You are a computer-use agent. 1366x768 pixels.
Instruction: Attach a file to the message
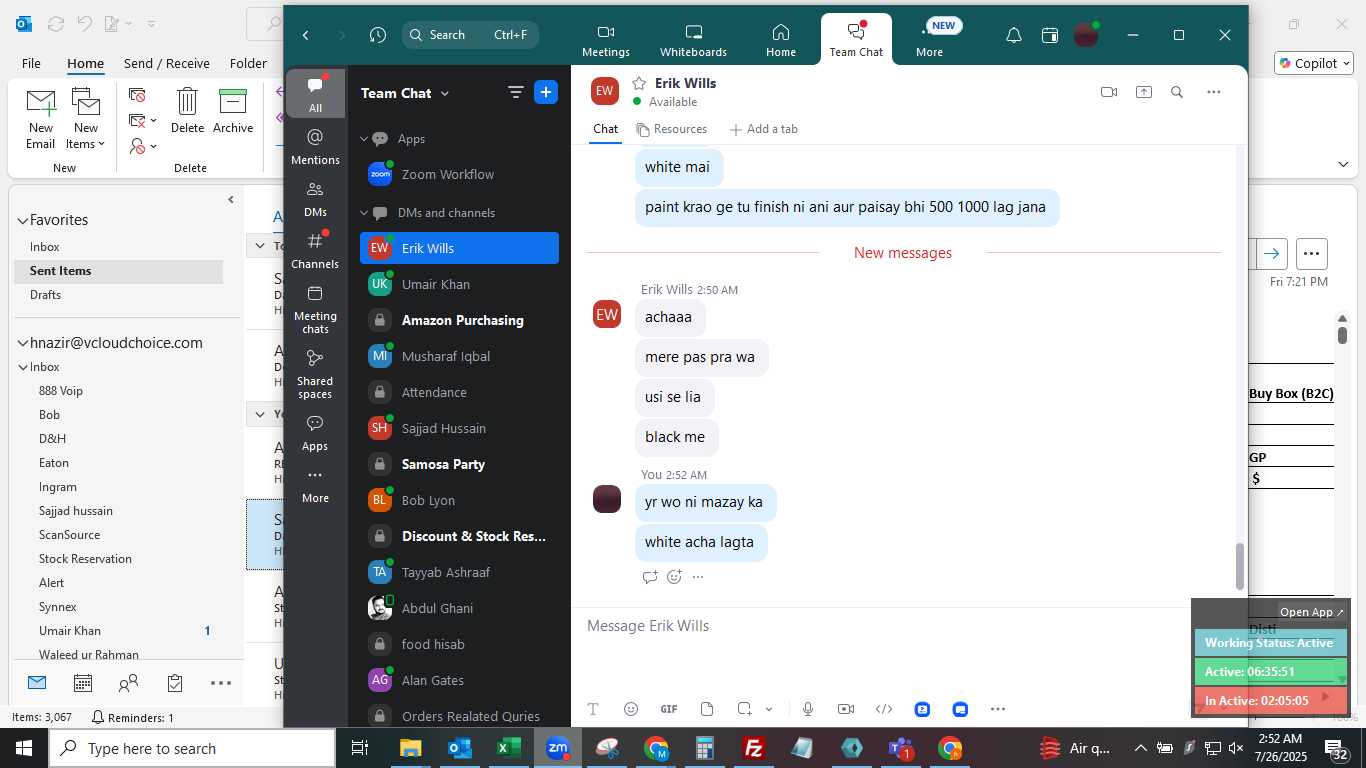point(707,709)
